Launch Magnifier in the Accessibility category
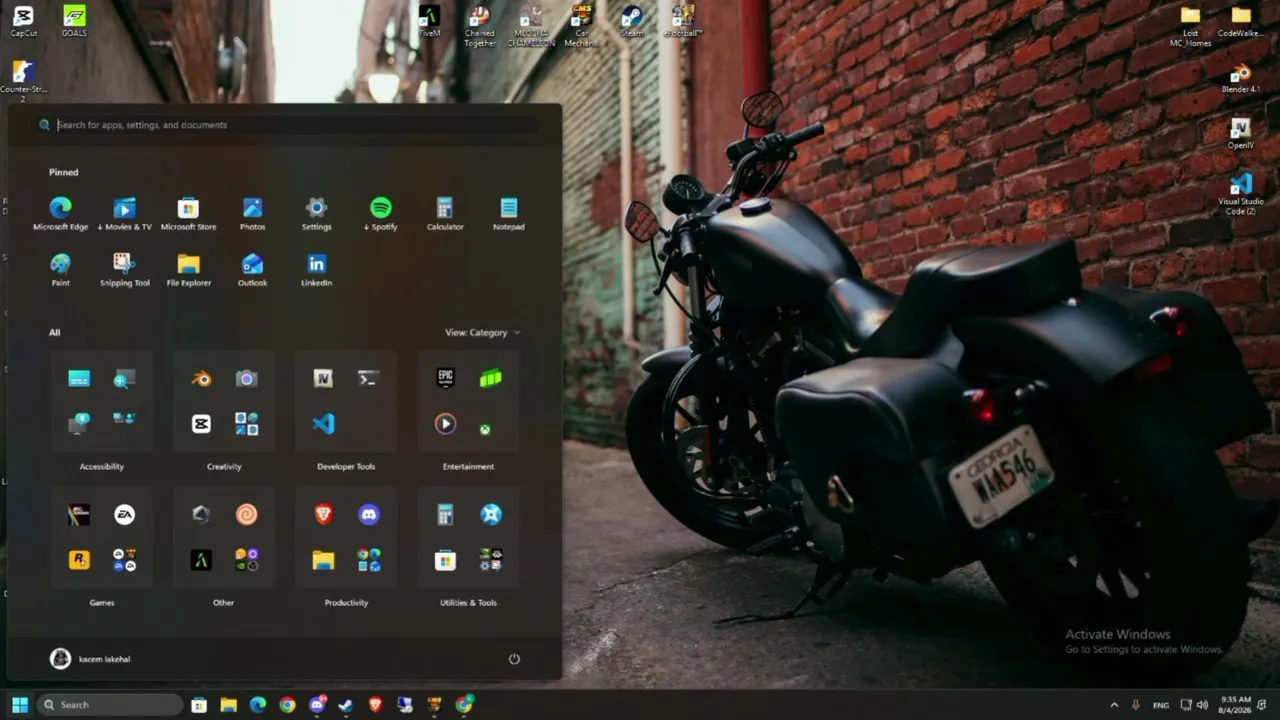 pyautogui.click(x=124, y=378)
